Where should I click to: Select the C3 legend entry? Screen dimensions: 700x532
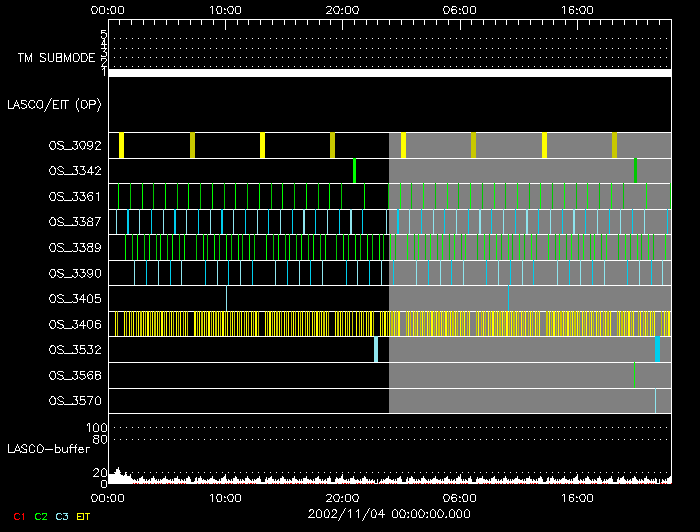coord(62,516)
